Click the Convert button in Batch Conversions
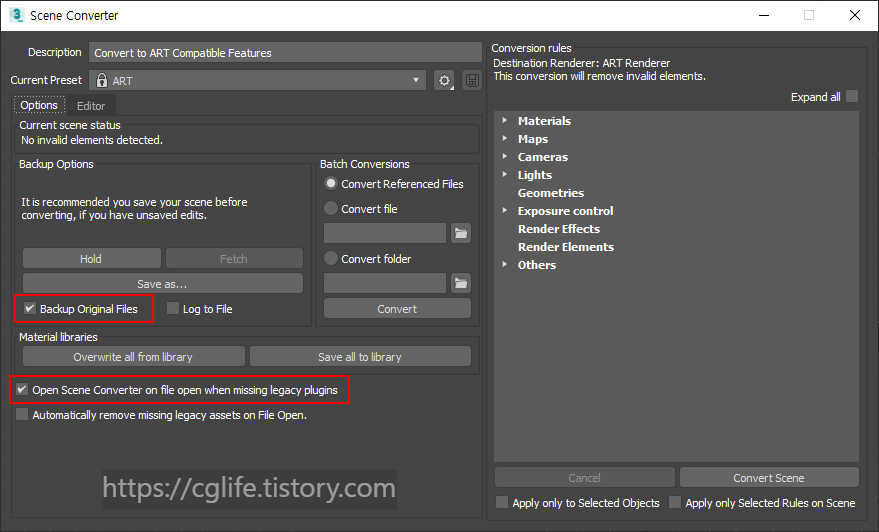This screenshot has width=879, height=532. pos(397,308)
